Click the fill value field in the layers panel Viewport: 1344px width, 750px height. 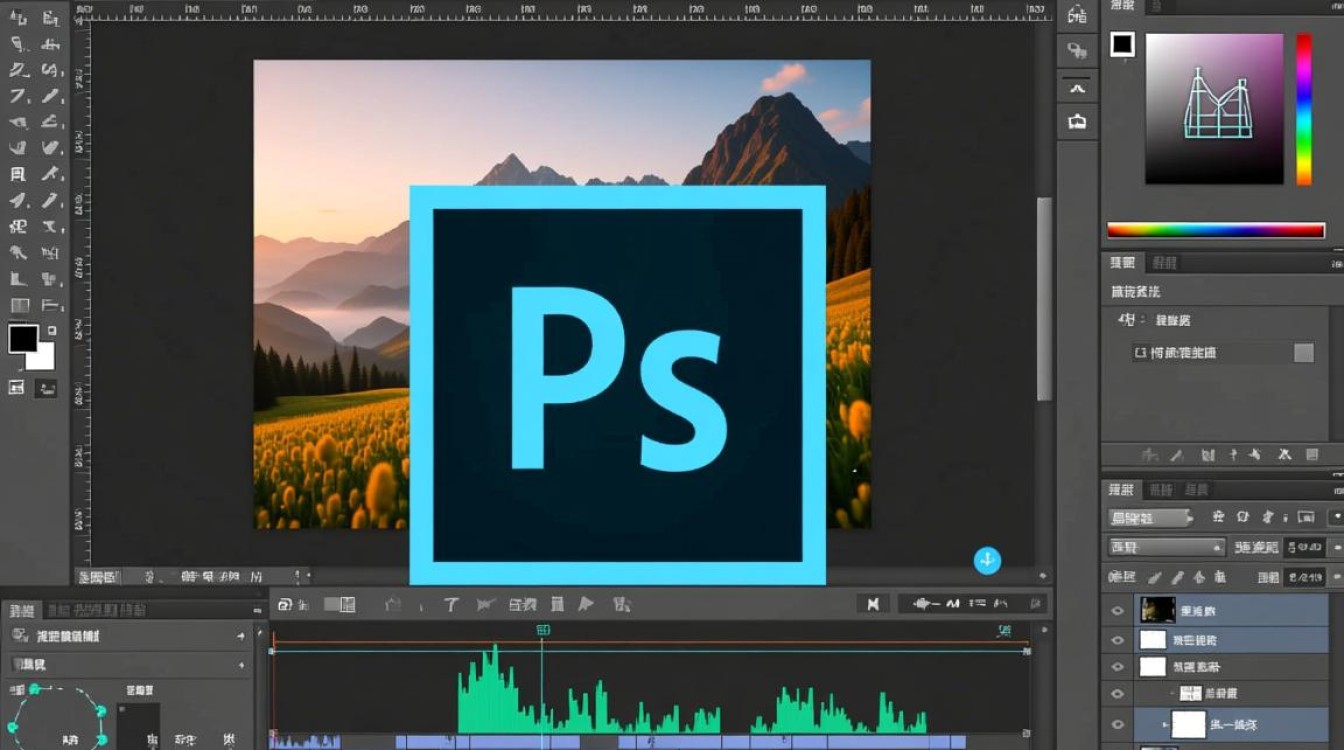coord(1305,577)
